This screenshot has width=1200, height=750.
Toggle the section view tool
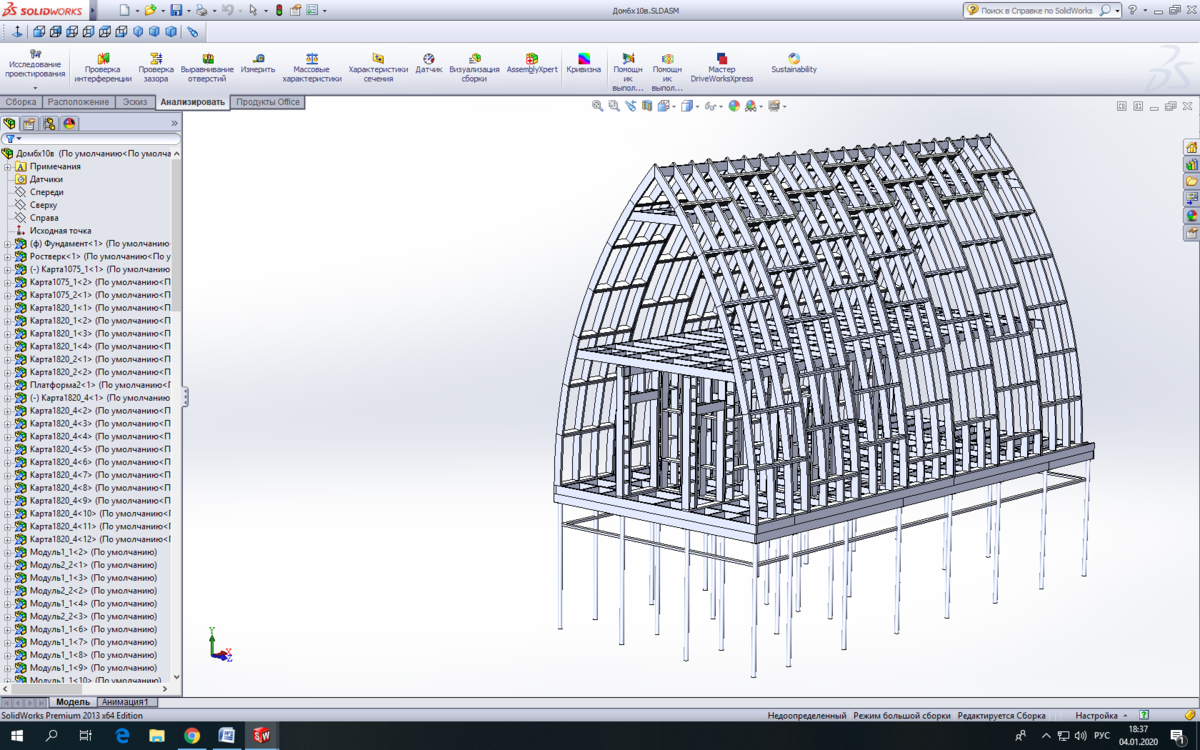pos(645,105)
